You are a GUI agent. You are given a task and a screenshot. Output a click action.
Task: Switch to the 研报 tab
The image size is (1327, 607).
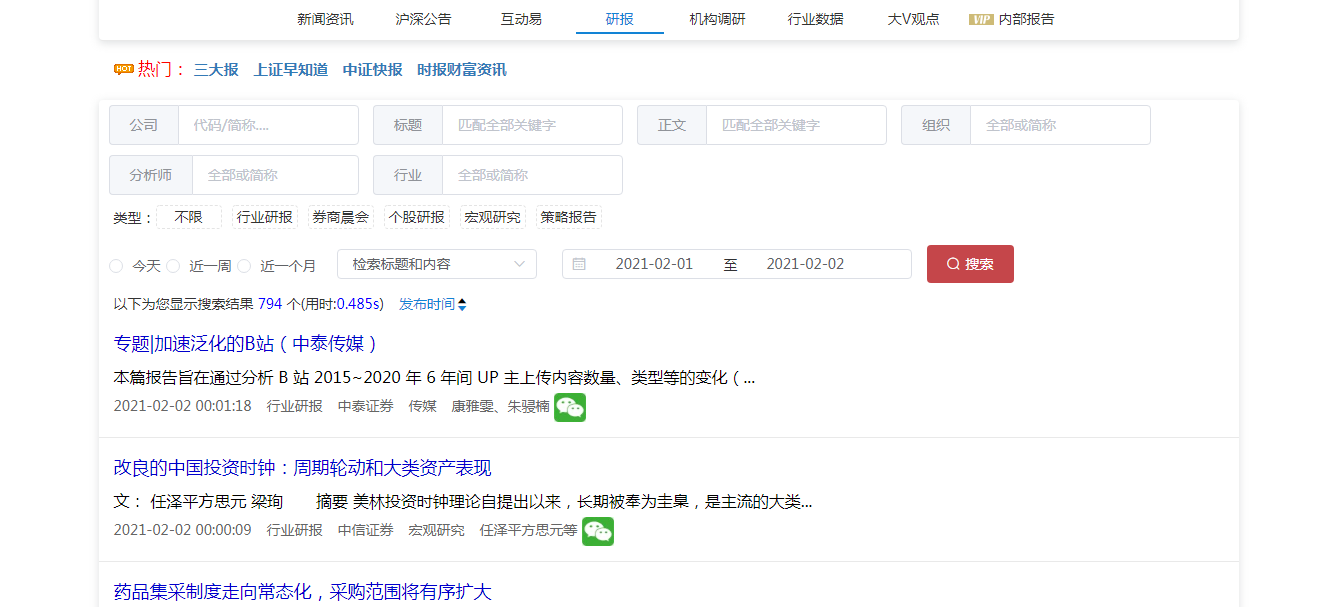click(619, 19)
